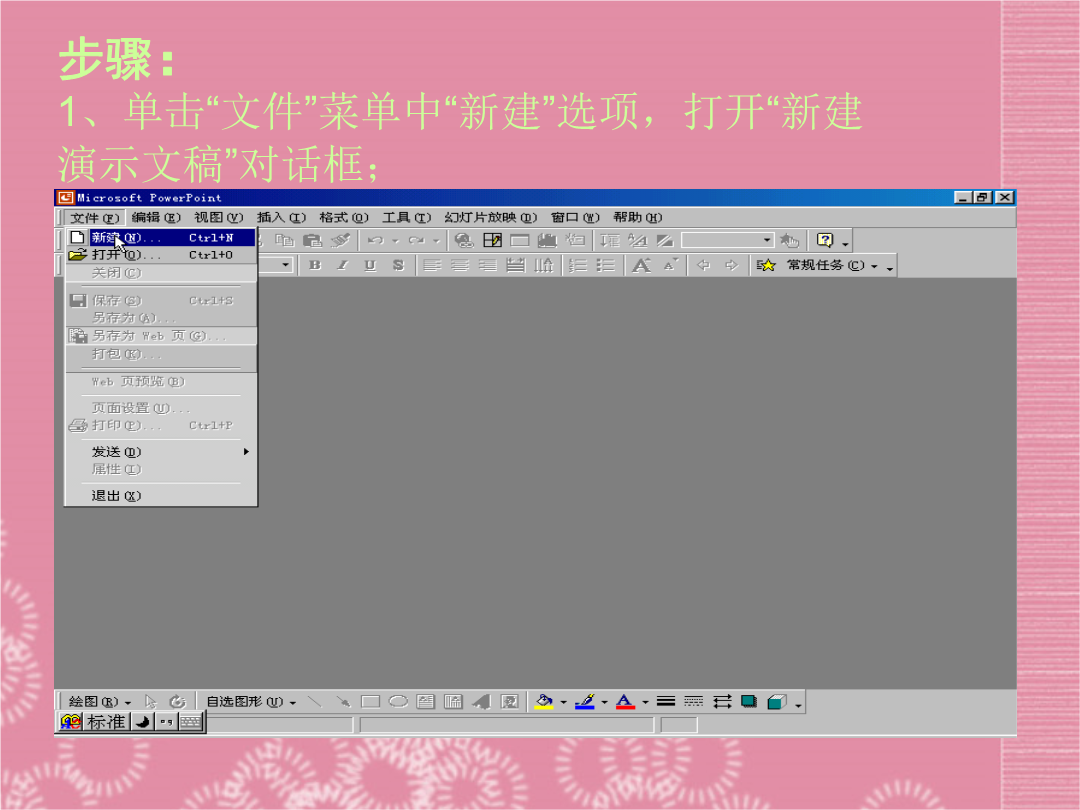Screen dimensions: 1080x810
Task: Click the Undo arrow icon
Action: click(x=375, y=240)
